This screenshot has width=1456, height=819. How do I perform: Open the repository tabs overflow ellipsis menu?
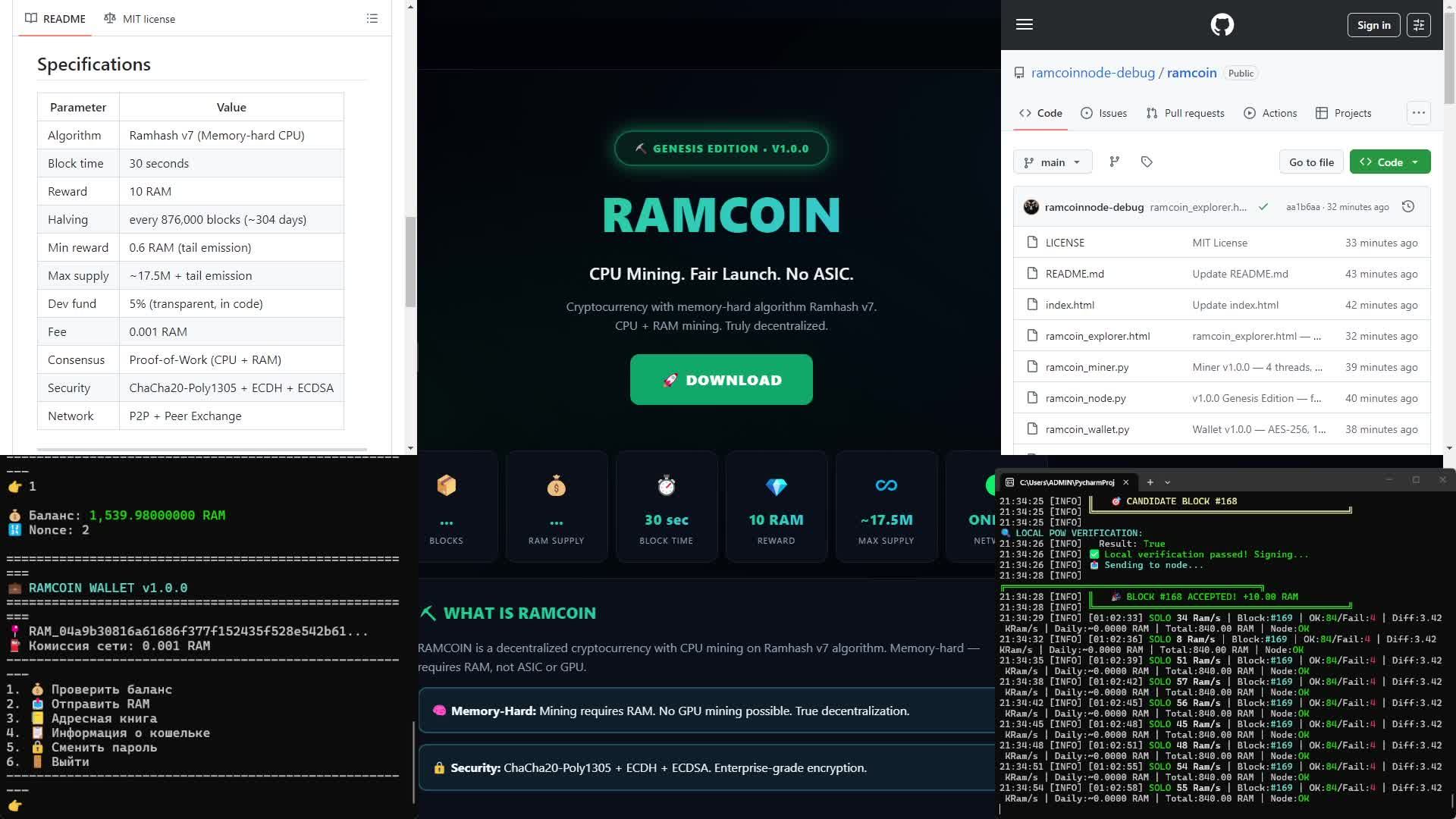(1419, 113)
